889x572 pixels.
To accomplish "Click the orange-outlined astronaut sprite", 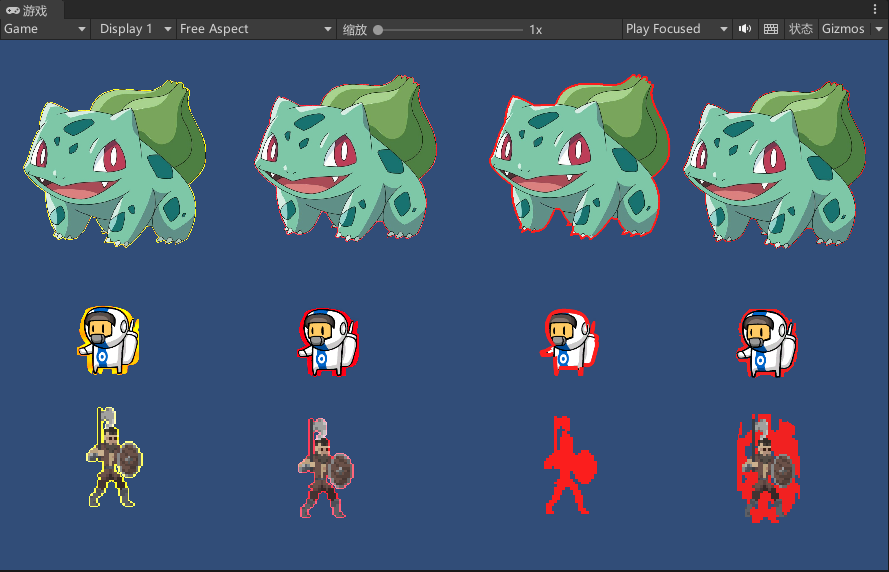I will pyautogui.click(x=108, y=341).
